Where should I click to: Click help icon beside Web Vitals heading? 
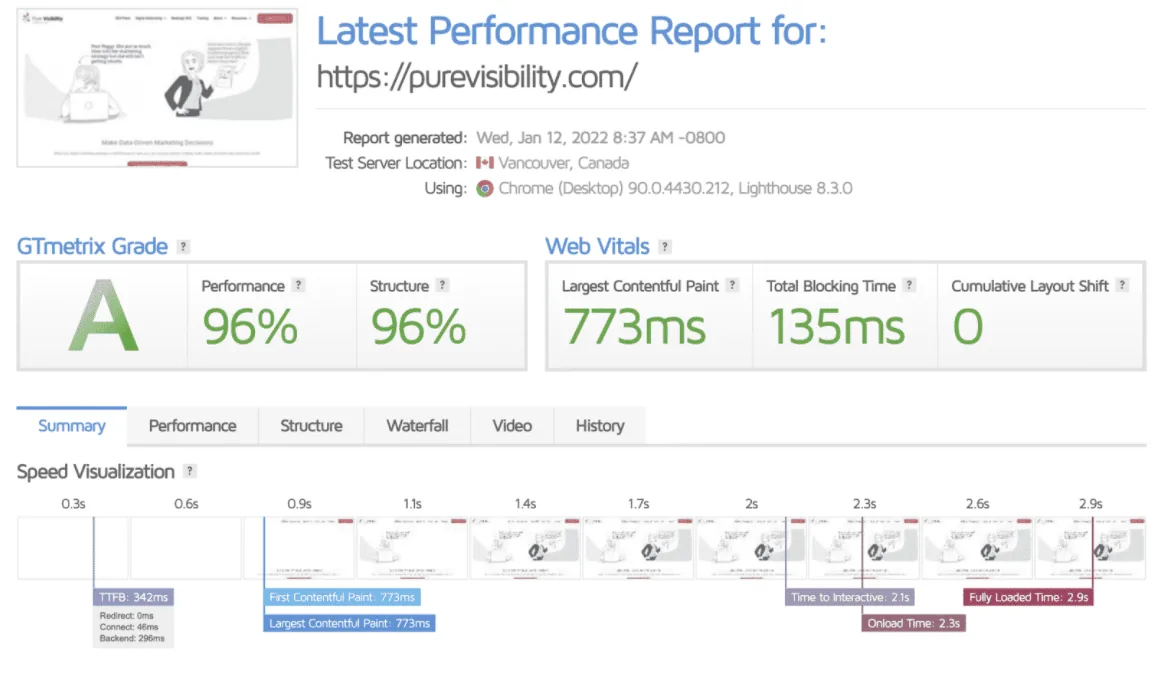coord(665,247)
